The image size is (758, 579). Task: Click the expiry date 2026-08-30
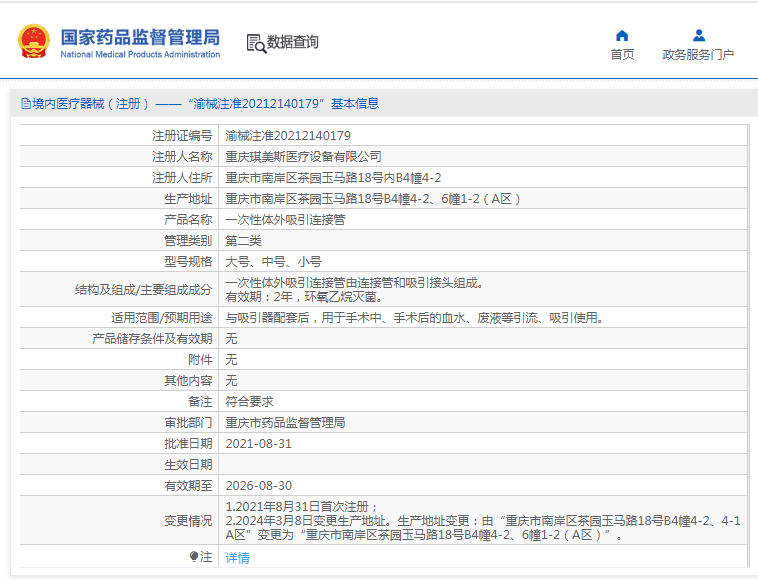pyautogui.click(x=259, y=486)
